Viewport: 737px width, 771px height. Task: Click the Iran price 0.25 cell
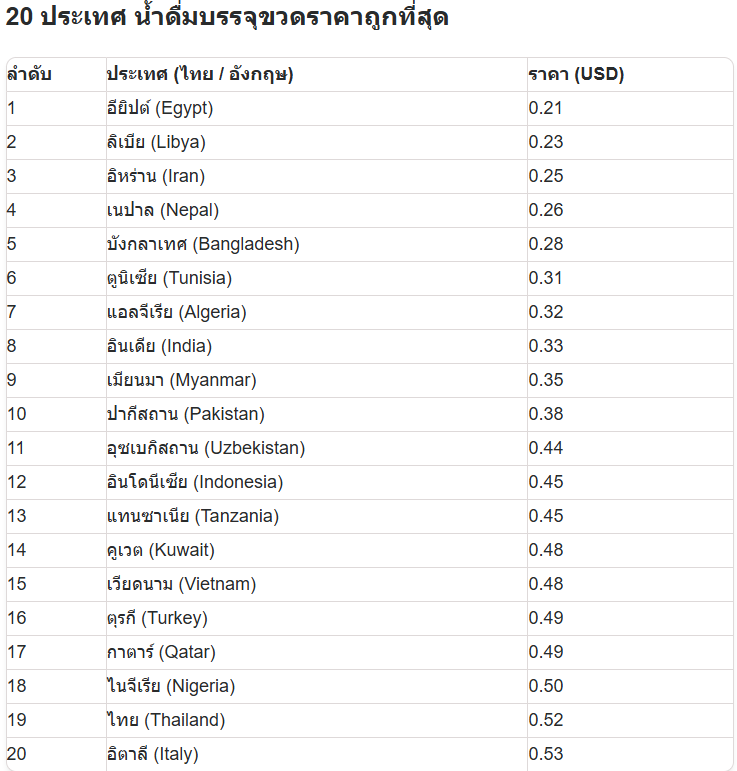(630, 176)
